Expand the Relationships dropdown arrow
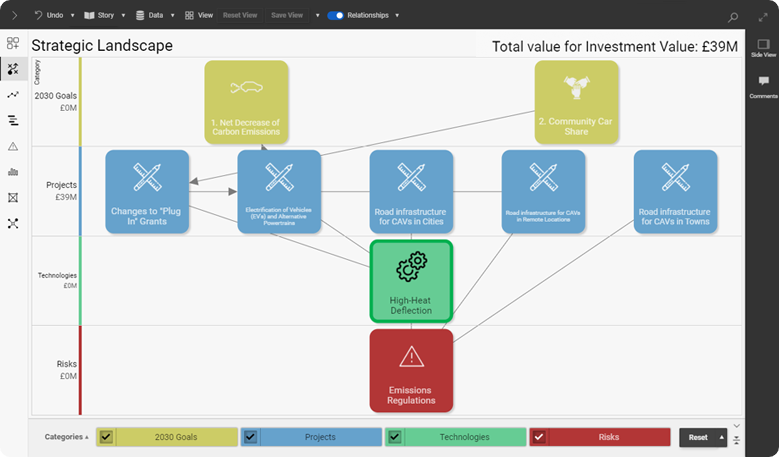 point(397,16)
